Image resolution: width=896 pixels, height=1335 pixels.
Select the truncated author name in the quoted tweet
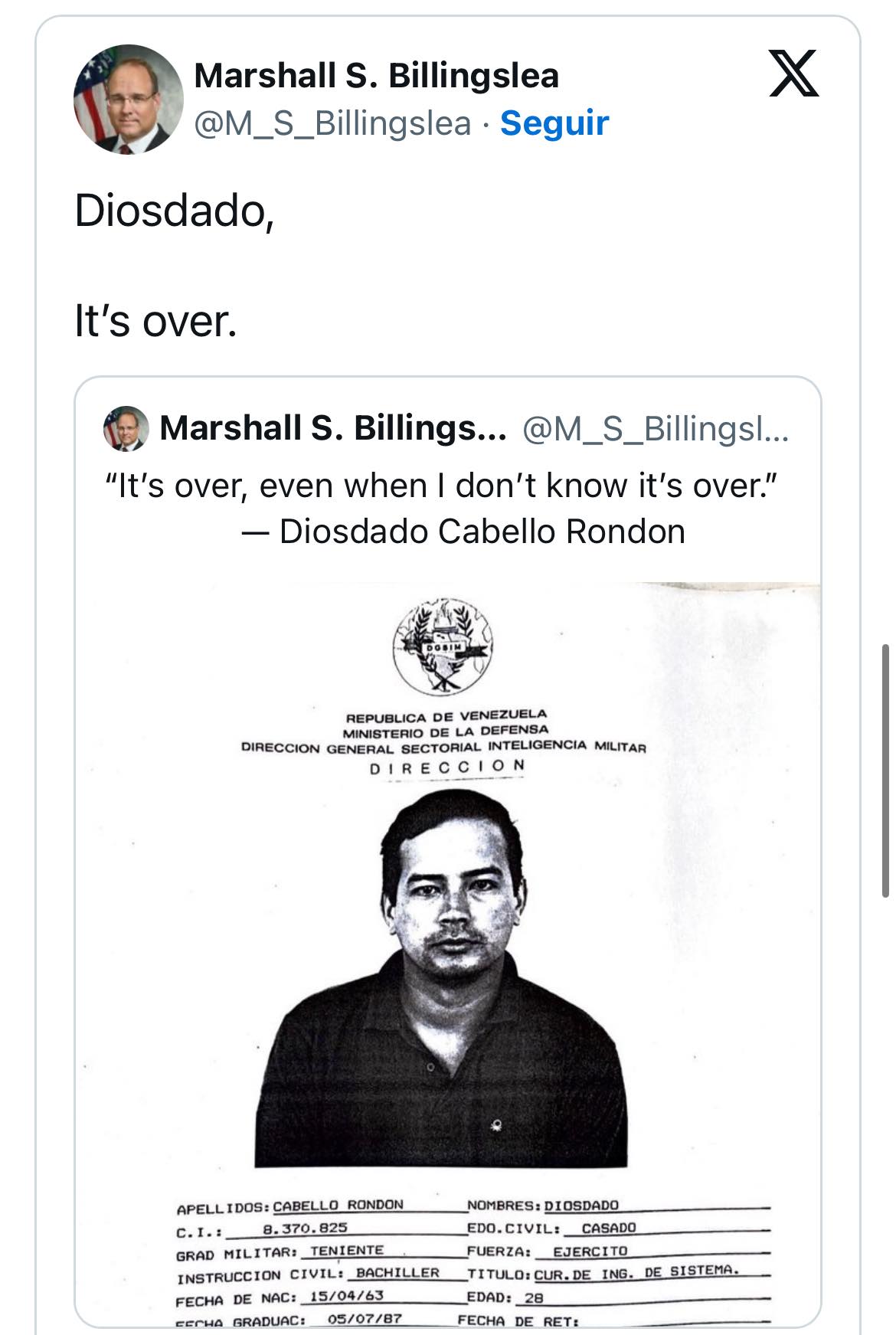pyautogui.click(x=333, y=428)
